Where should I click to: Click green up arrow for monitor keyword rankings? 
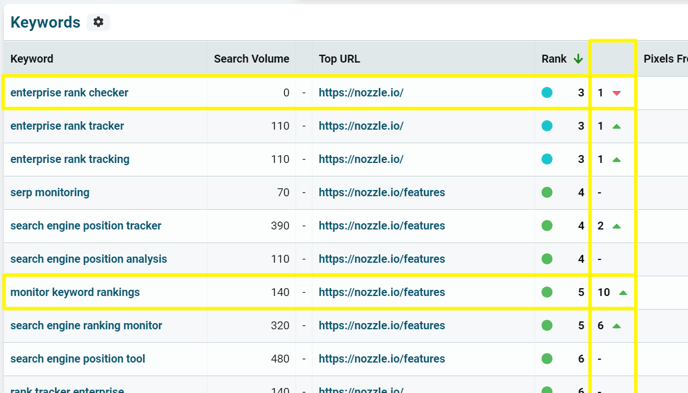coord(623,293)
